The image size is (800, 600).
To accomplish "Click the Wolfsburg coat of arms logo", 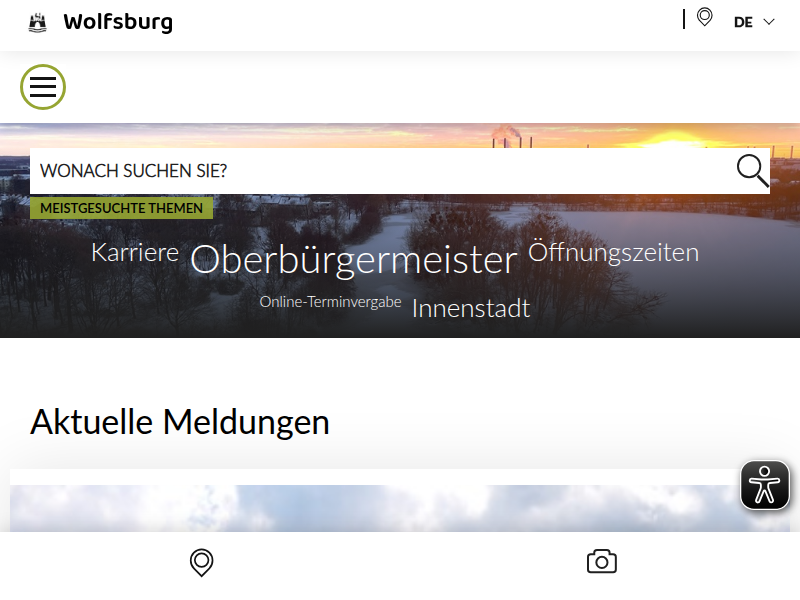I will tap(37, 22).
